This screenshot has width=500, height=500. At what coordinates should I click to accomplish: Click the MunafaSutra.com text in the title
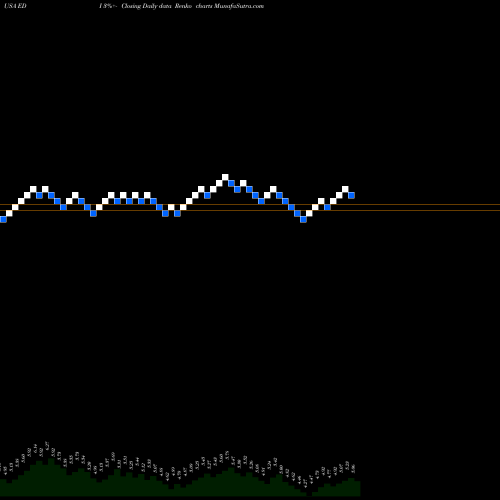(239, 6)
